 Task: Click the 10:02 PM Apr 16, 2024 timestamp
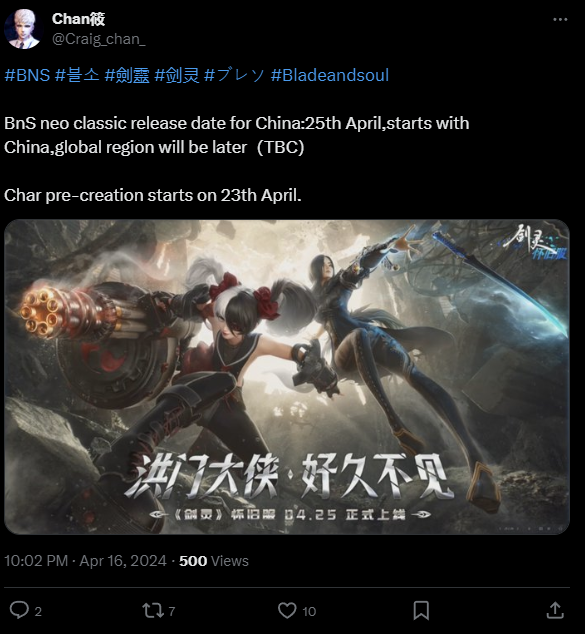85,561
